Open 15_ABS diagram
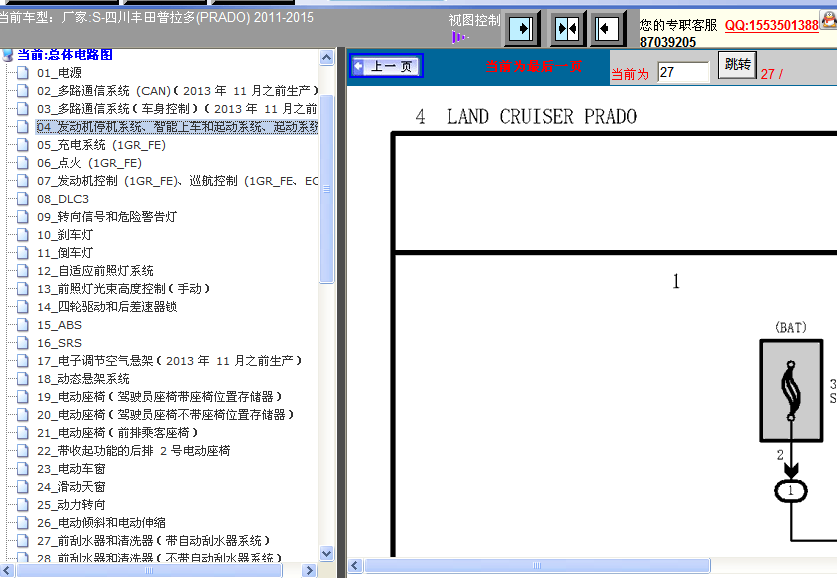This screenshot has width=837, height=578. click(59, 325)
